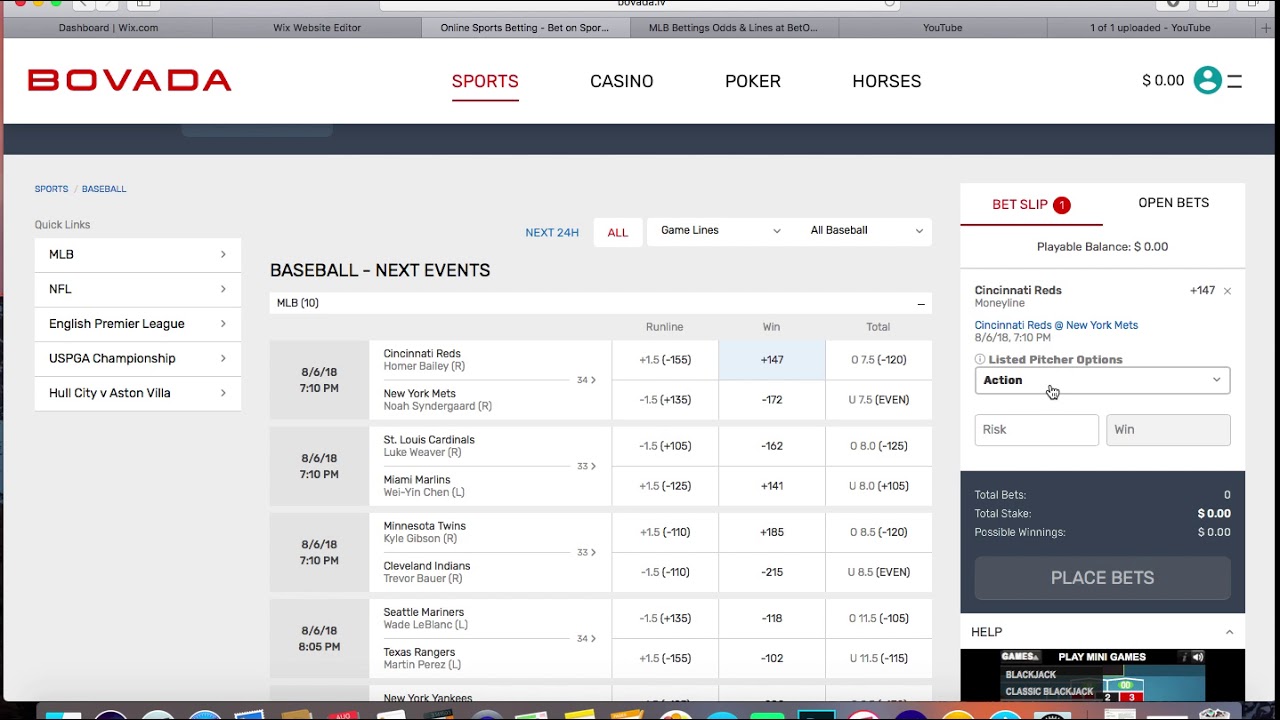Collapse the MLB (10) section

(921, 304)
